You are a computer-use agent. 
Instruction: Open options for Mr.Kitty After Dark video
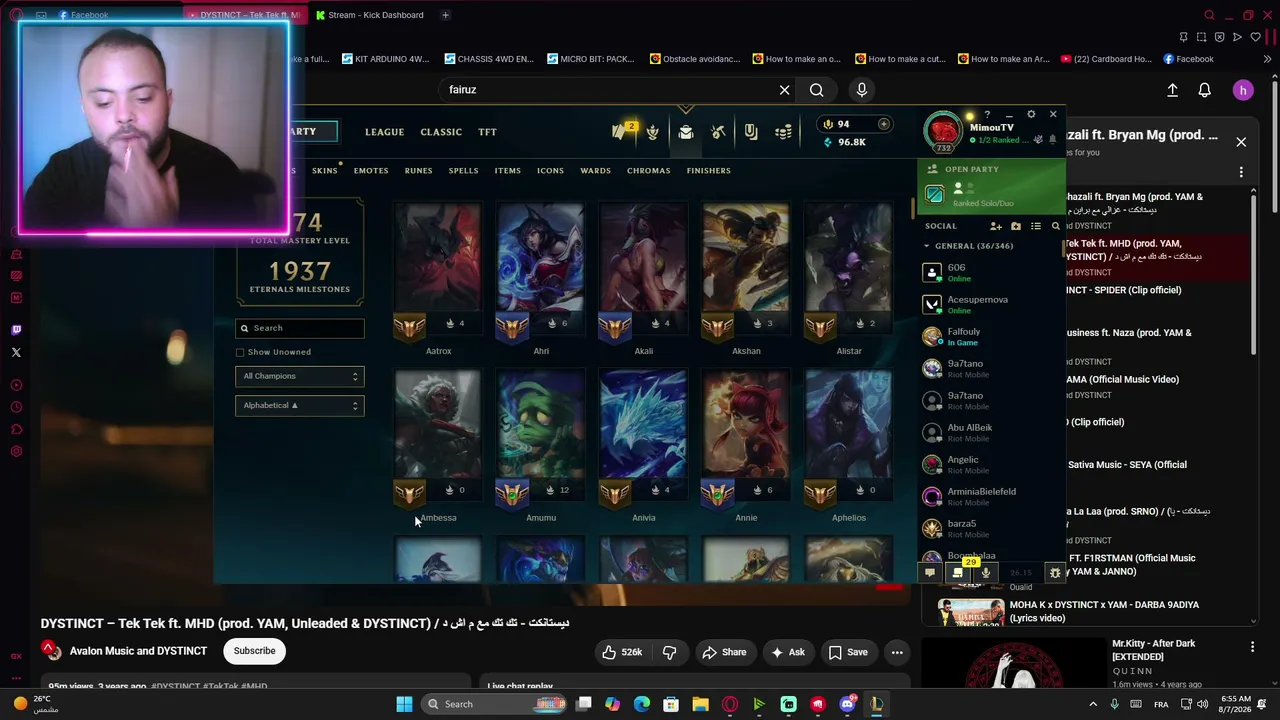coord(1253,647)
